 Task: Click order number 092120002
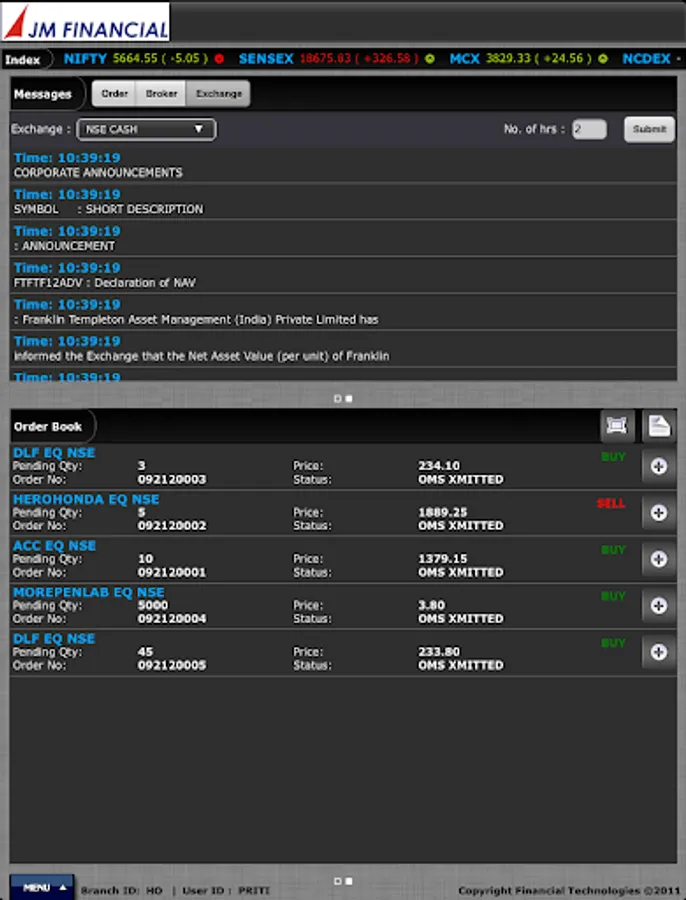pos(172,526)
